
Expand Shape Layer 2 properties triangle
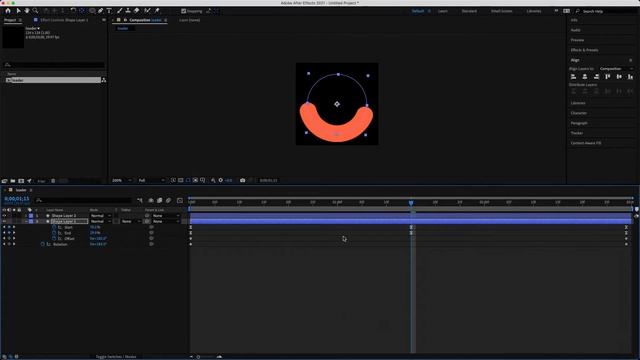click(x=26, y=216)
